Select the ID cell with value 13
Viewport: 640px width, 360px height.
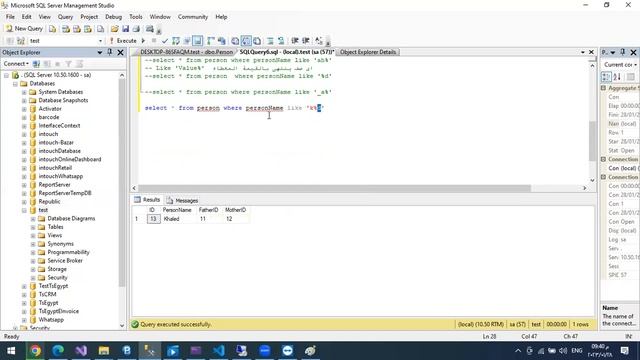pyautogui.click(x=153, y=219)
